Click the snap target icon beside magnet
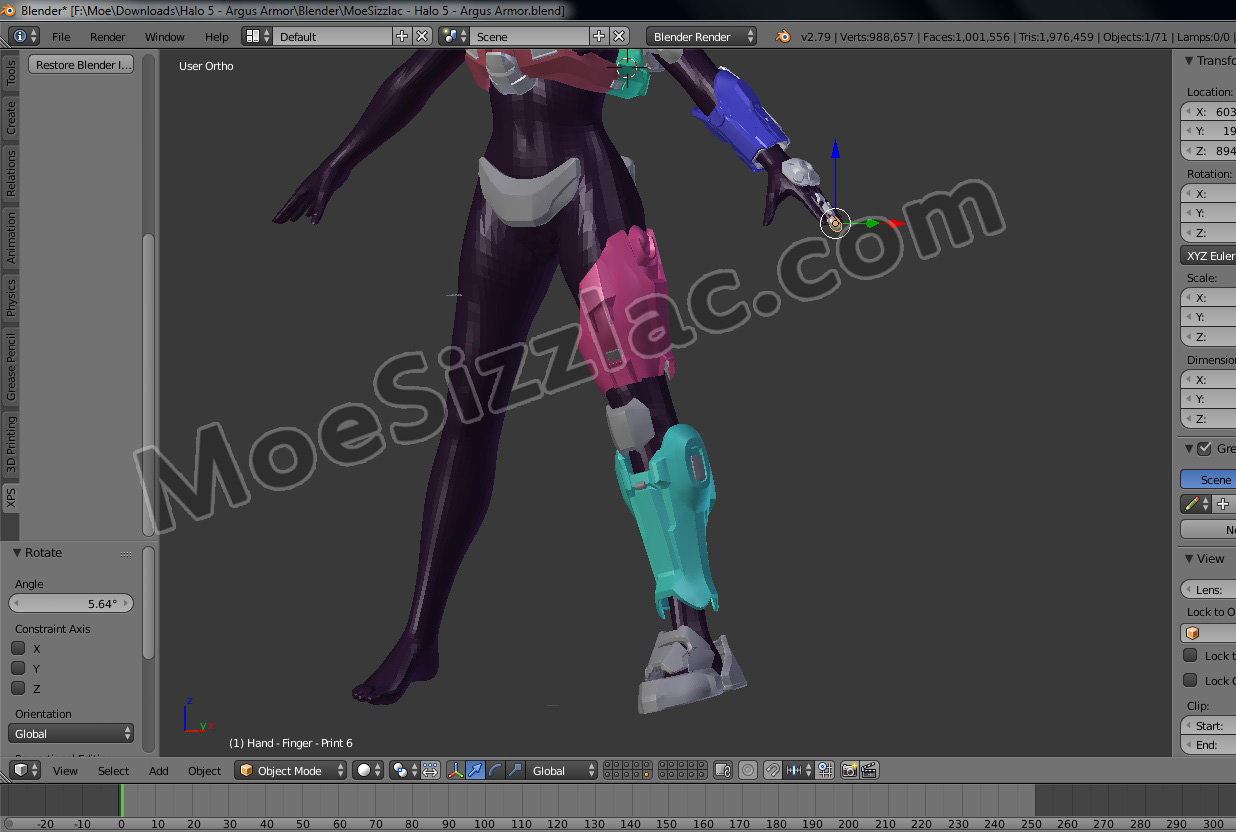This screenshot has height=832, width=1236. tap(825, 770)
